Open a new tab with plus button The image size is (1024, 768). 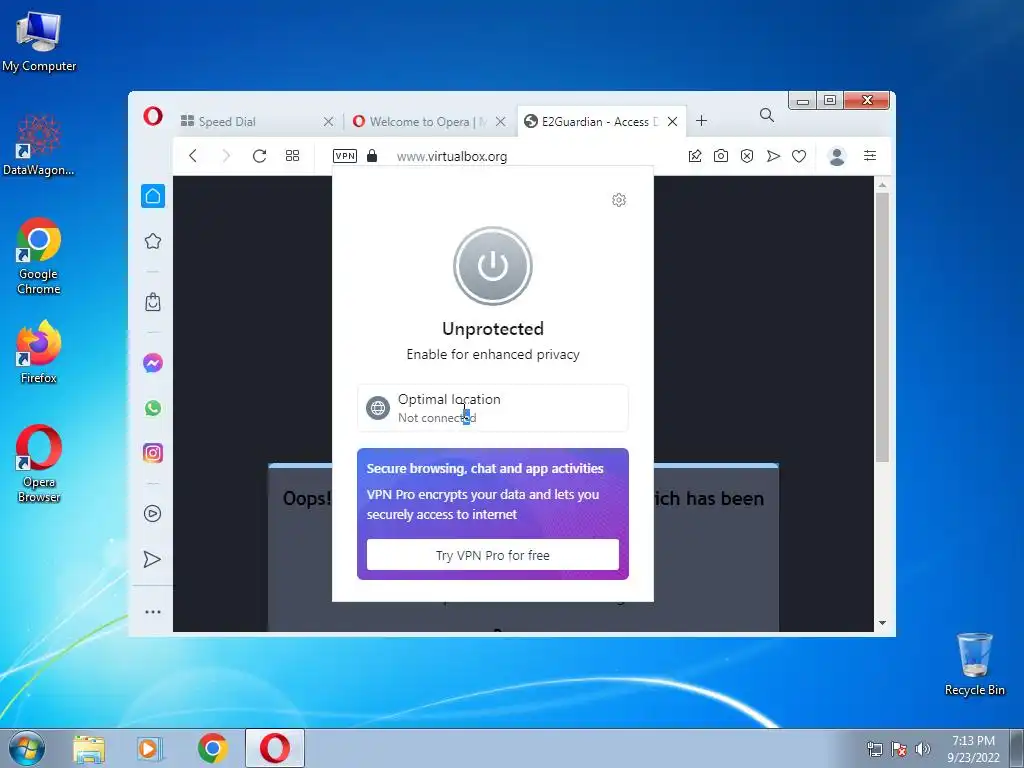click(x=701, y=120)
